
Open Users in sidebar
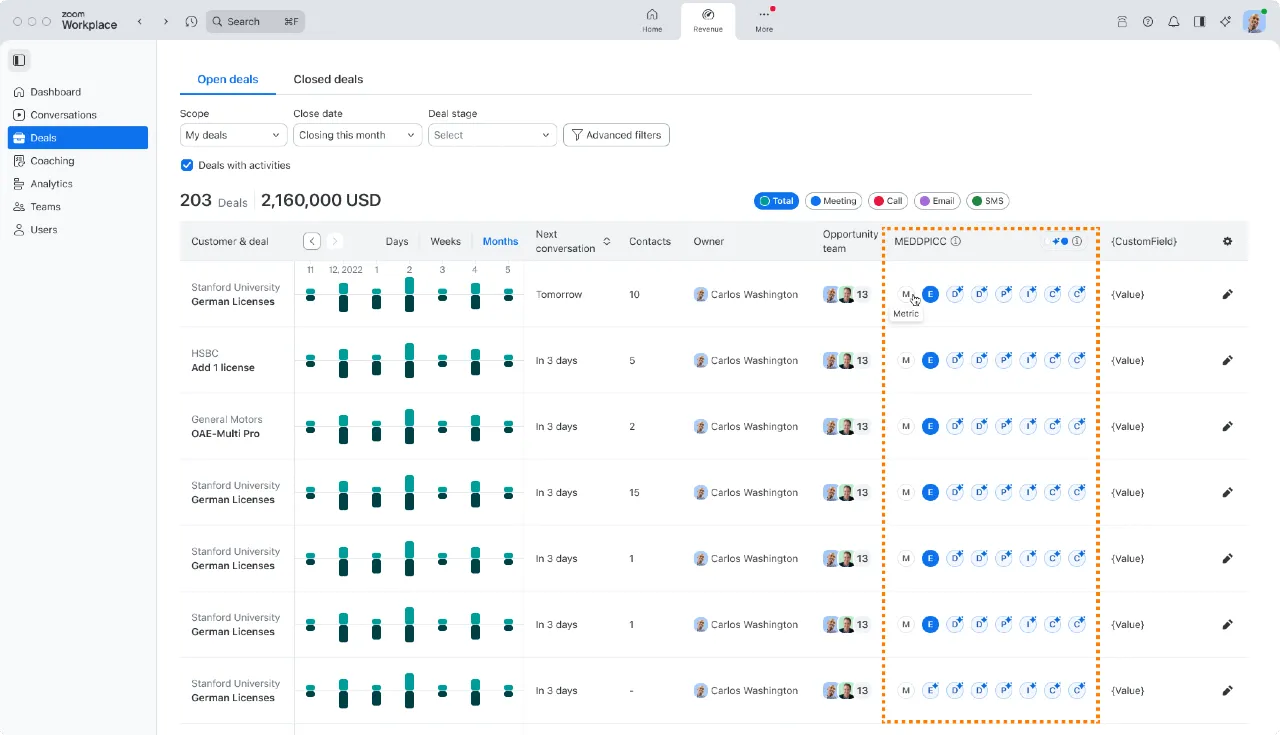(78, 230)
